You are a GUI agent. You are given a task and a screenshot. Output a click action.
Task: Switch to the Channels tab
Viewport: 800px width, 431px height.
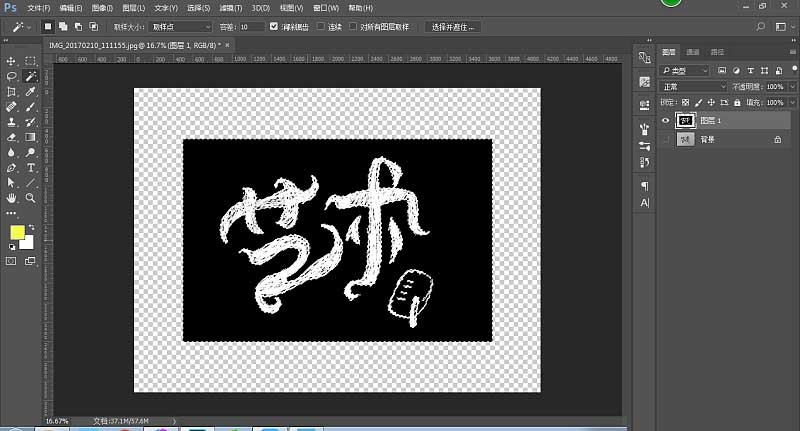[693, 52]
